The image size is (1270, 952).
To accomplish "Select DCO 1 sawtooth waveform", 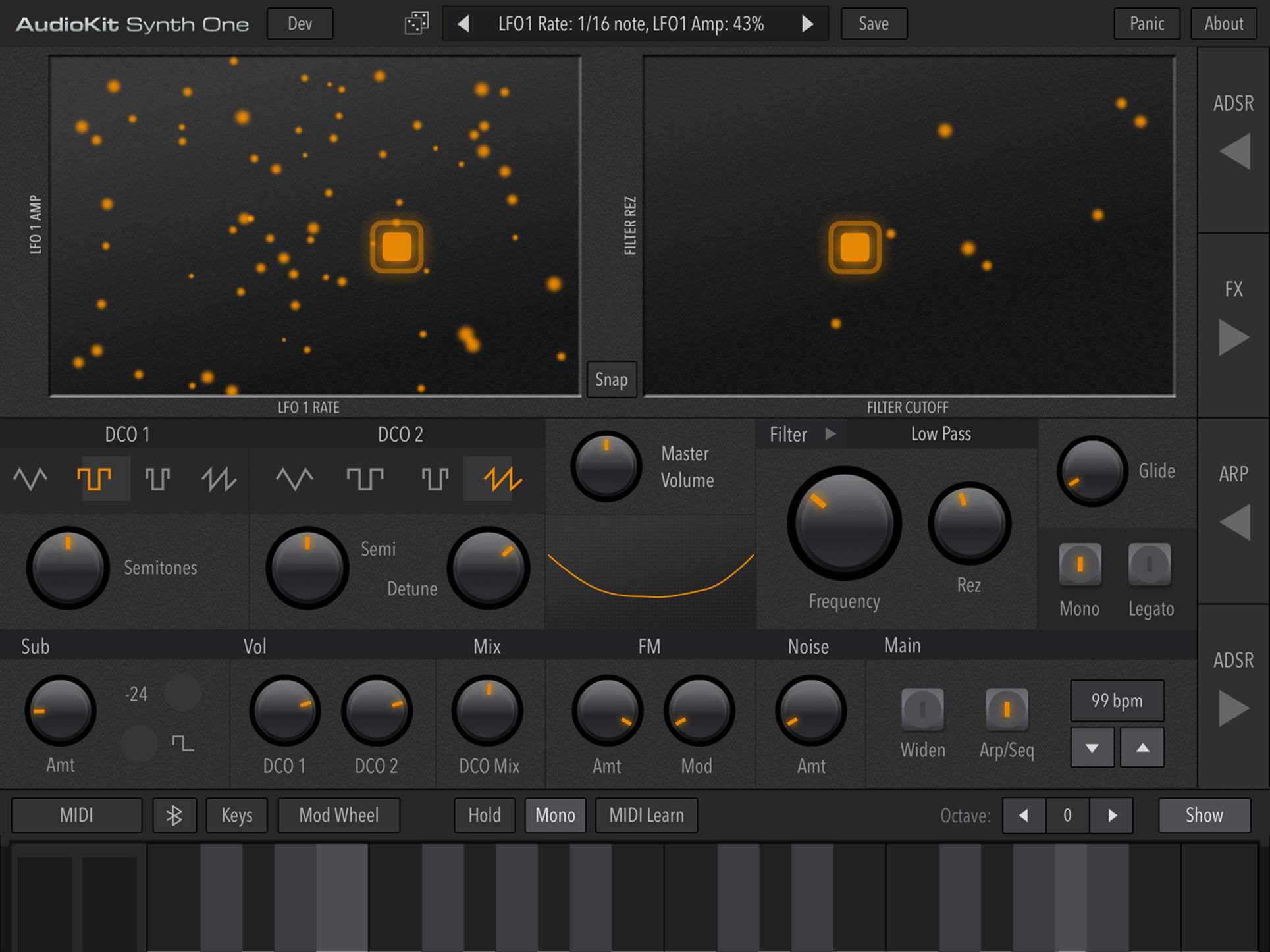I will (219, 479).
